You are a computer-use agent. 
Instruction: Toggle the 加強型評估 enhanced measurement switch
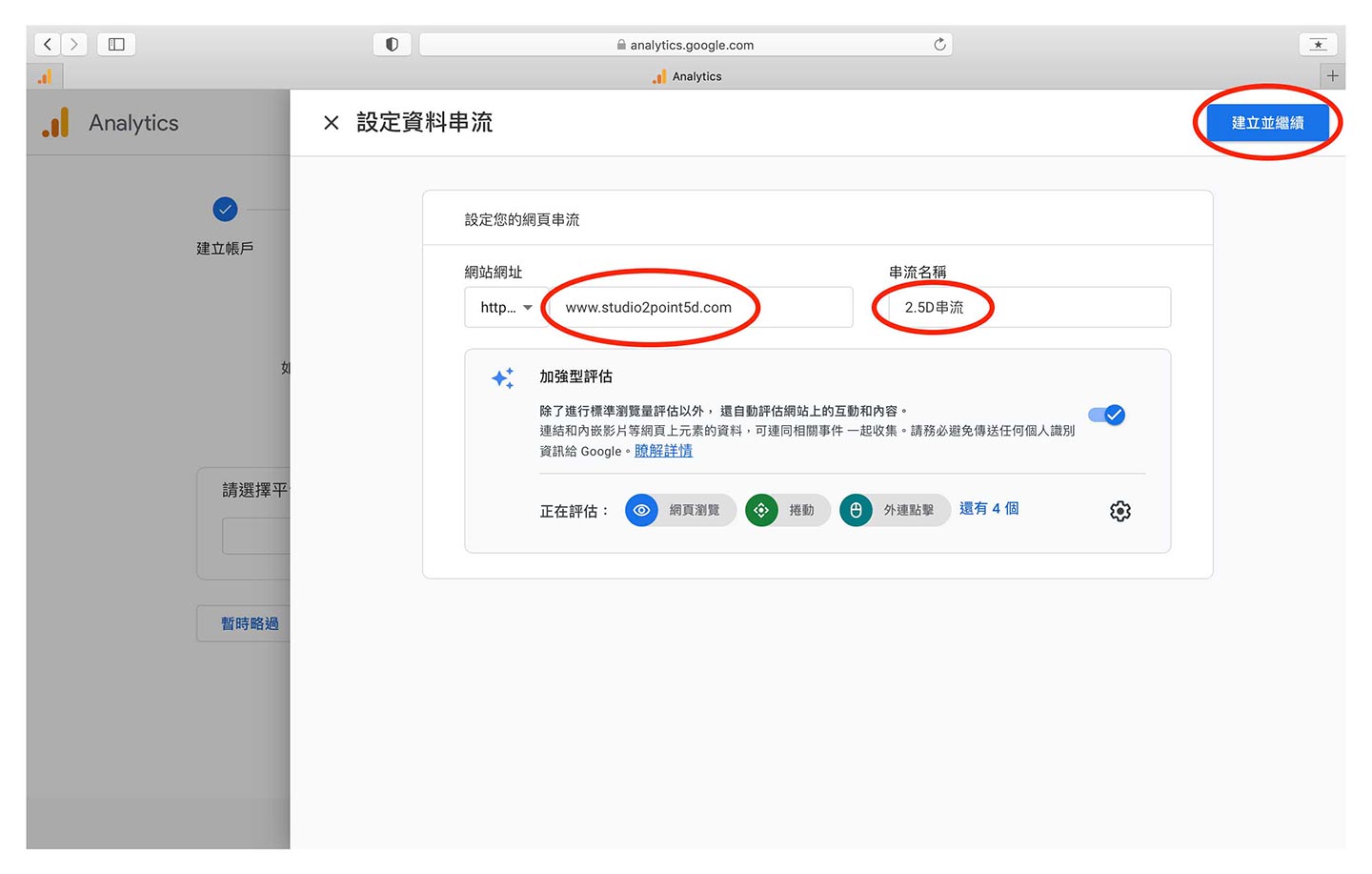pos(1107,415)
